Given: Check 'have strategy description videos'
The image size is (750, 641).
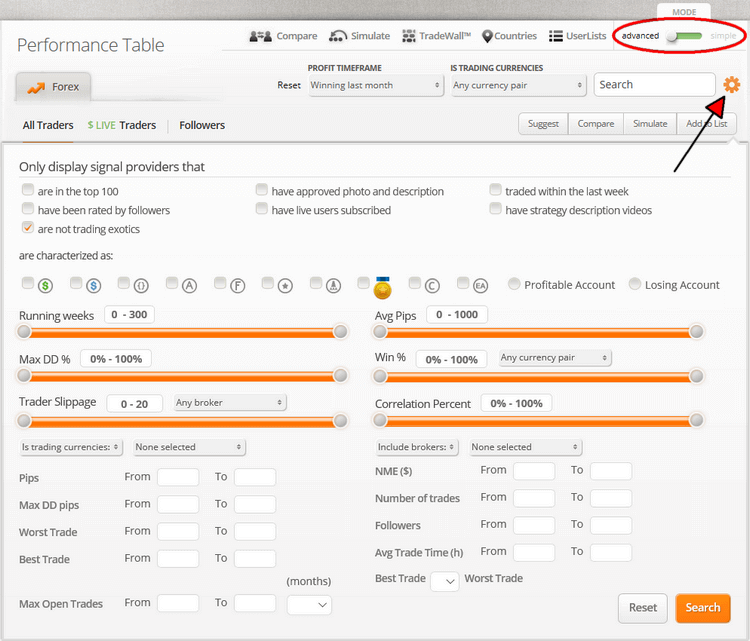Looking at the screenshot, I should click(x=496, y=208).
